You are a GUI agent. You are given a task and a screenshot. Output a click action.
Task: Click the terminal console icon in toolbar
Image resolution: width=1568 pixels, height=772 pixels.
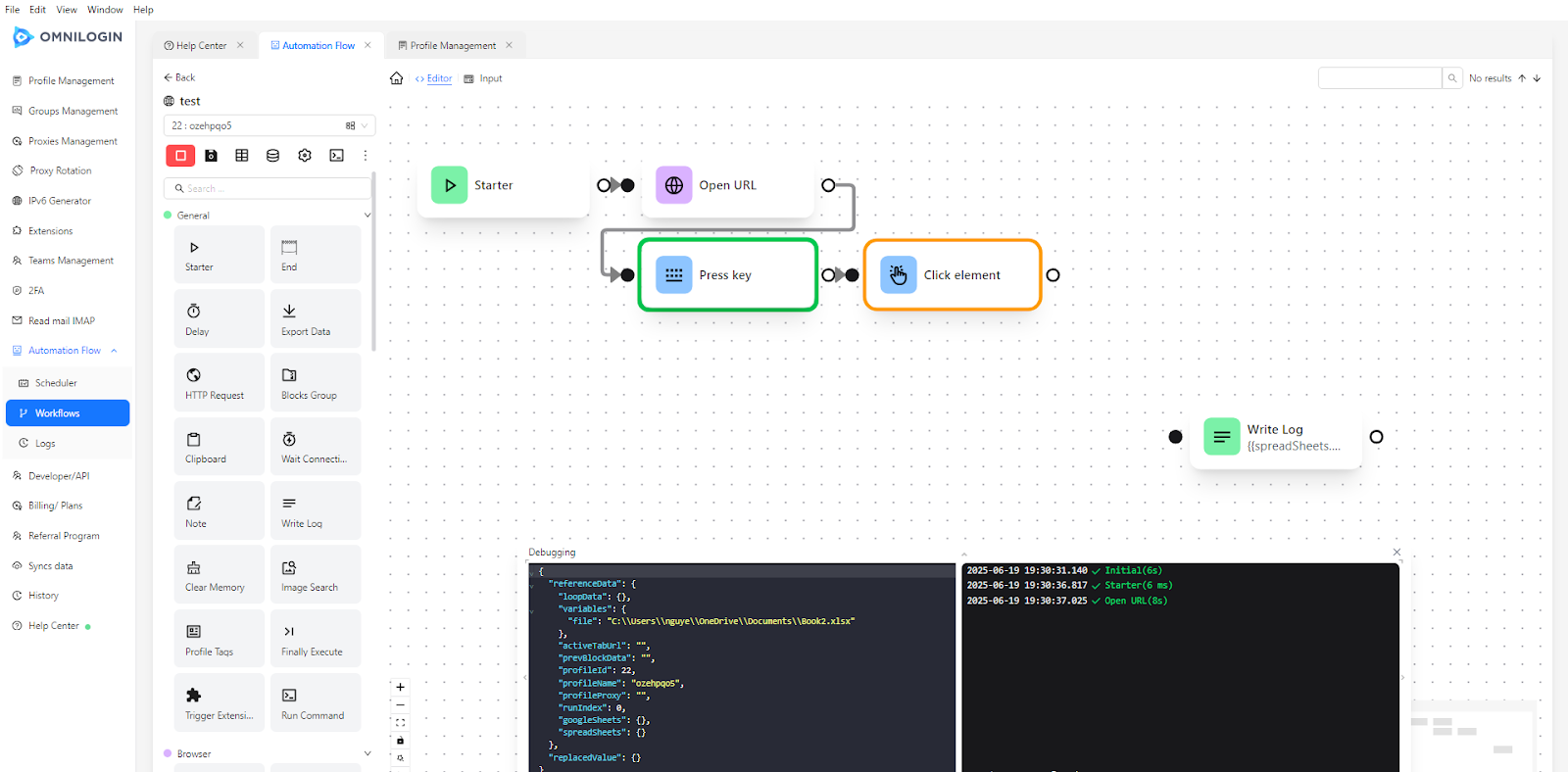[336, 156]
